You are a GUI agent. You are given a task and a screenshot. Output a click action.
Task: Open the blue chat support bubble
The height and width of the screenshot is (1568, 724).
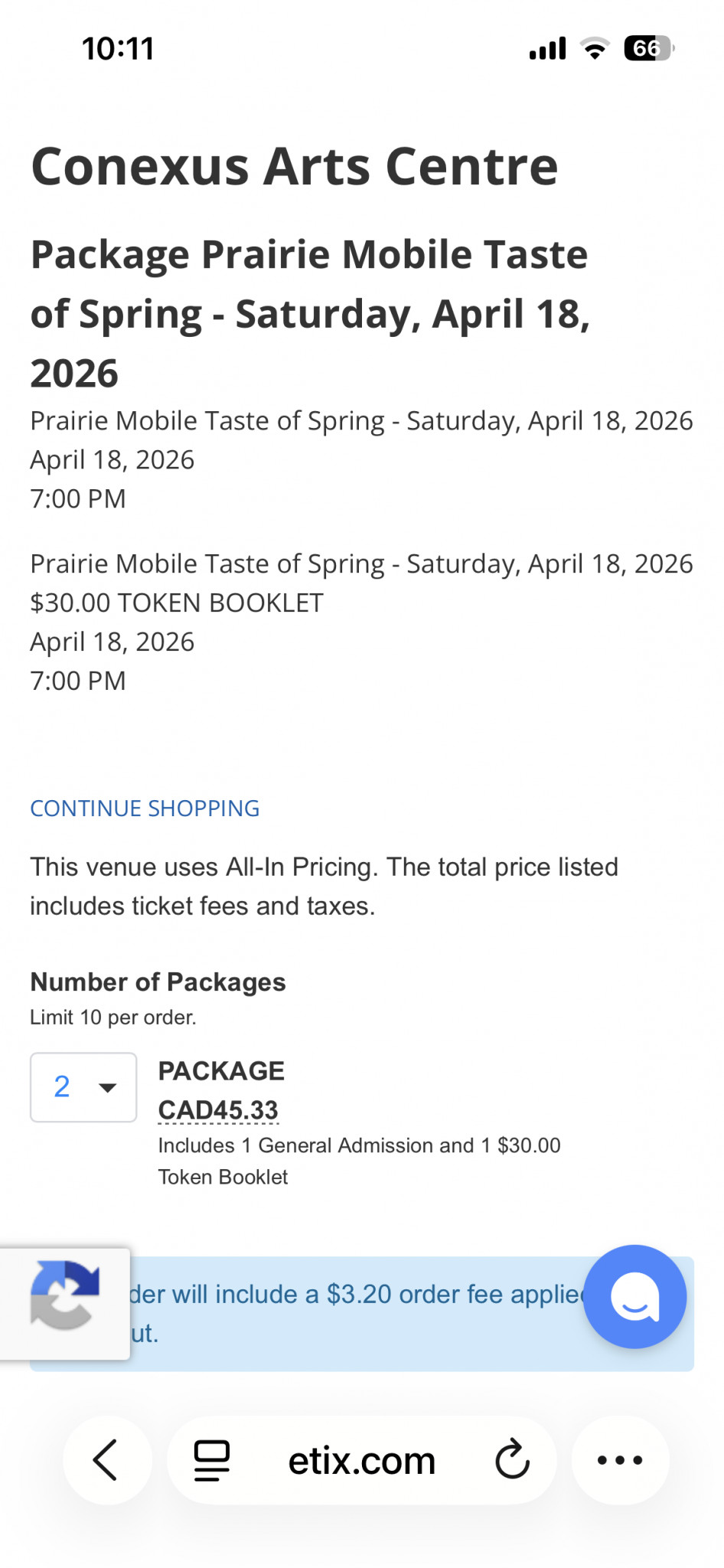[x=634, y=1296]
